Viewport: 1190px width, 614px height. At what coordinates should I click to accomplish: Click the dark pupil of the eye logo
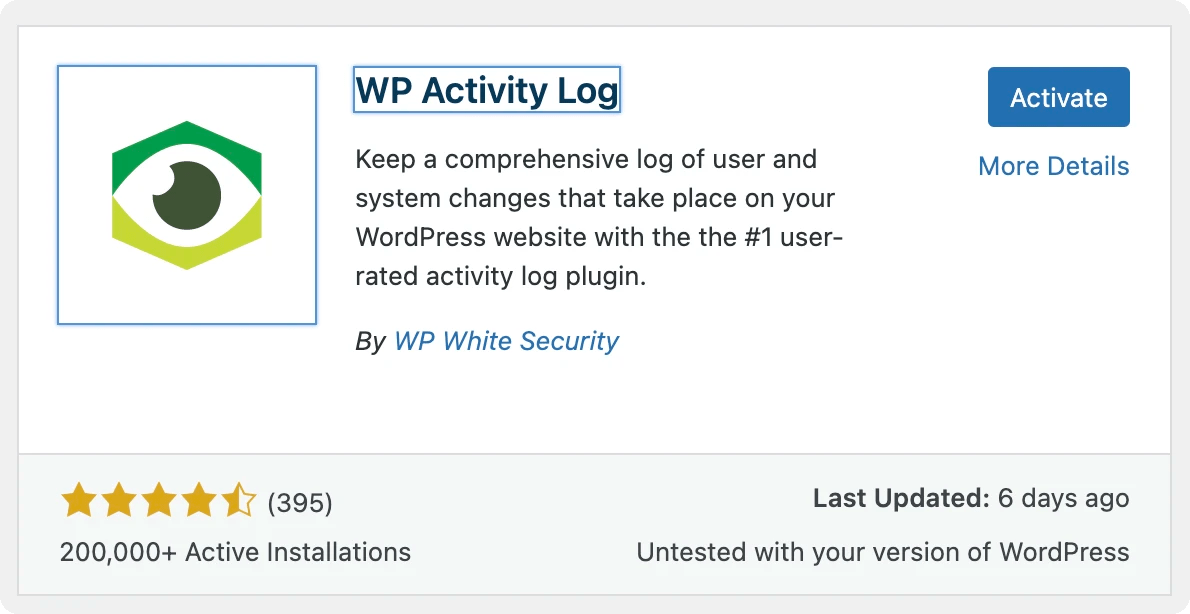tap(187, 194)
